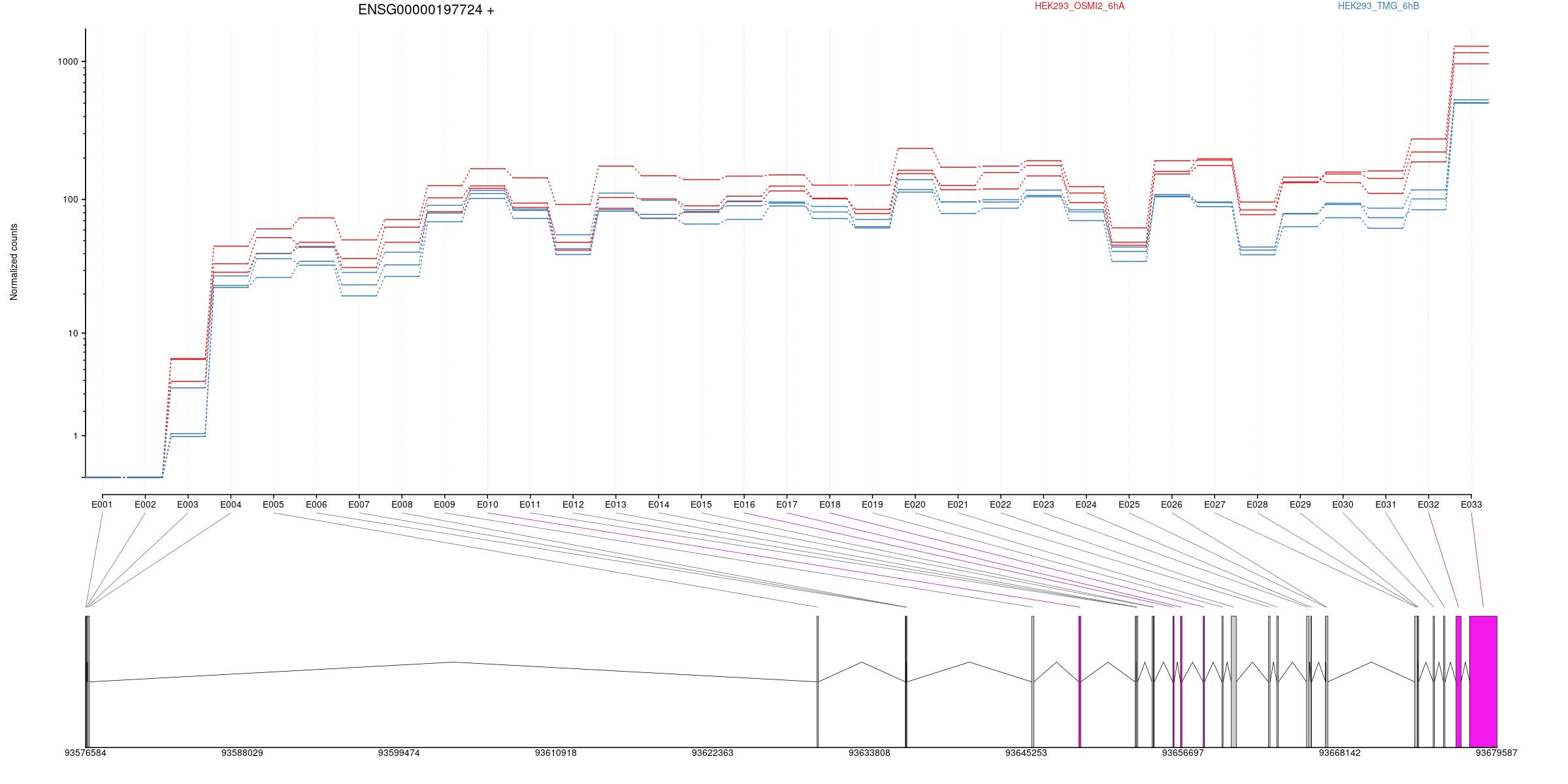Select exon label E032

pyautogui.click(x=1428, y=504)
